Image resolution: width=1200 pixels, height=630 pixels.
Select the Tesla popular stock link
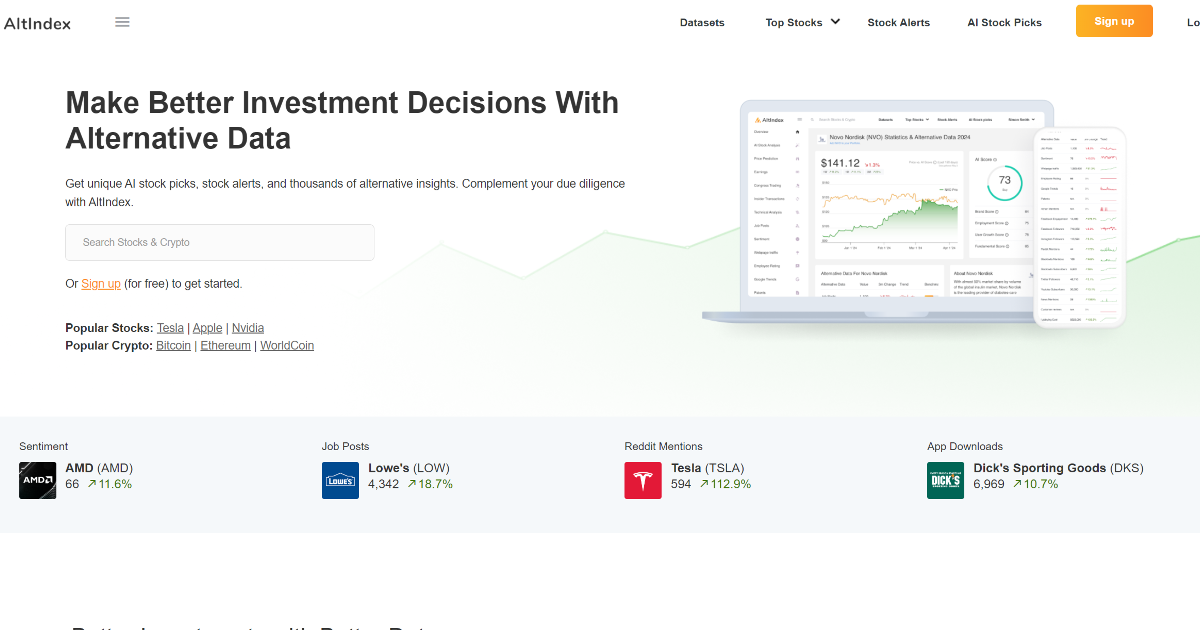coord(170,327)
